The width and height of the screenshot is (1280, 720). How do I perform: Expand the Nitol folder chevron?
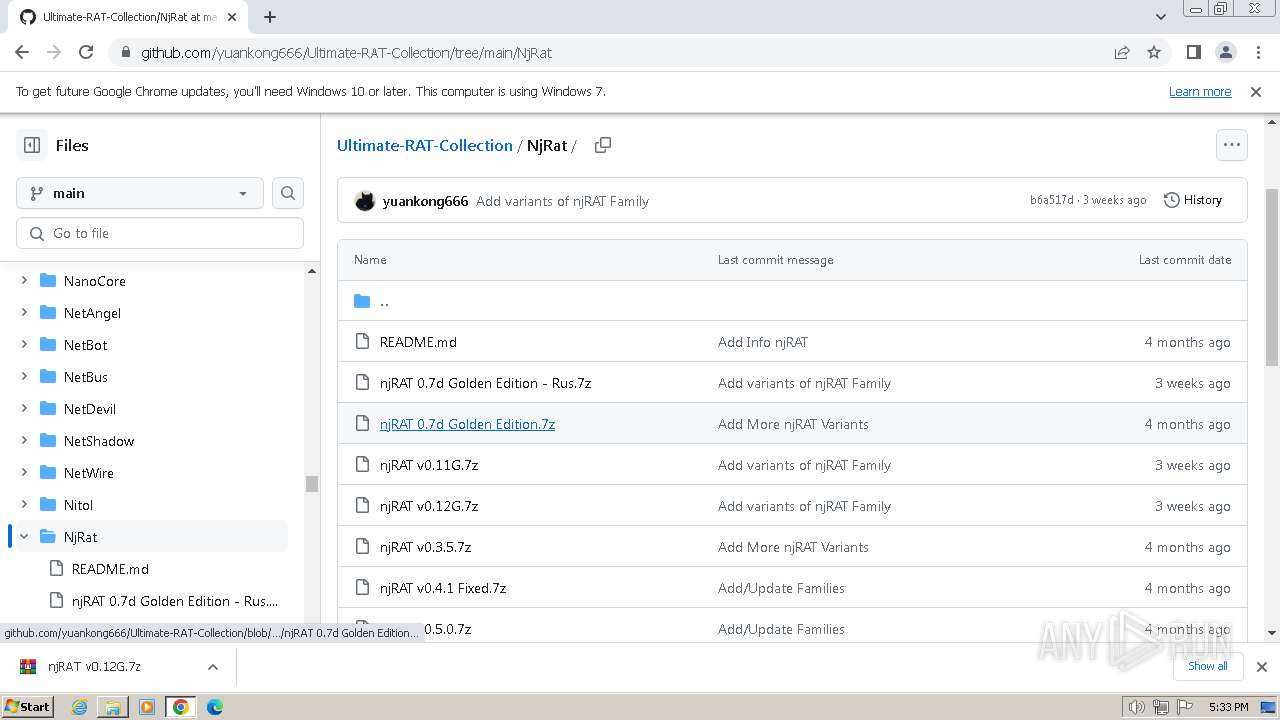(24, 505)
